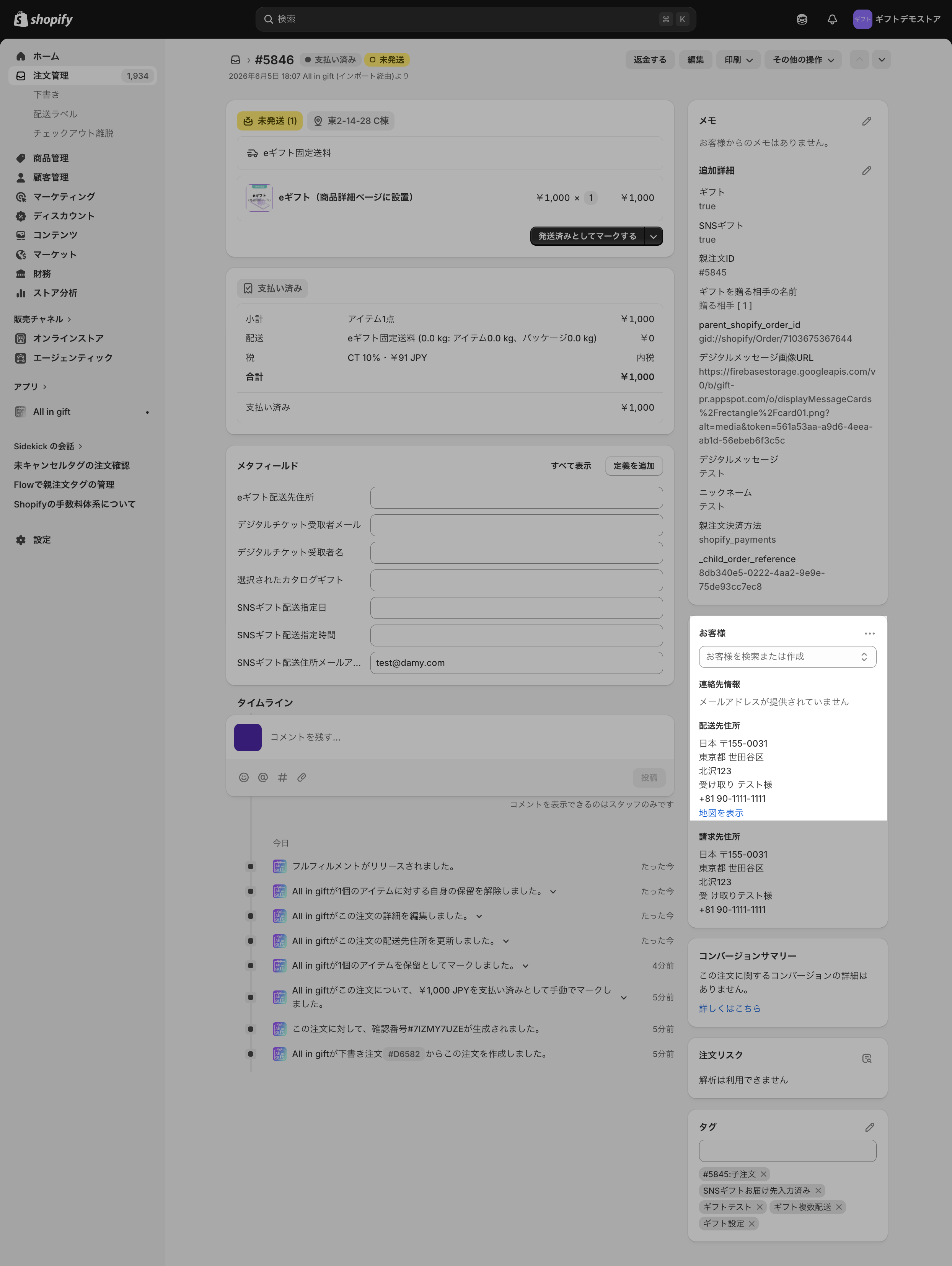The width and height of the screenshot is (952, 1266).
Task: Open the お客様を検索または作成 combo box
Action: click(787, 656)
